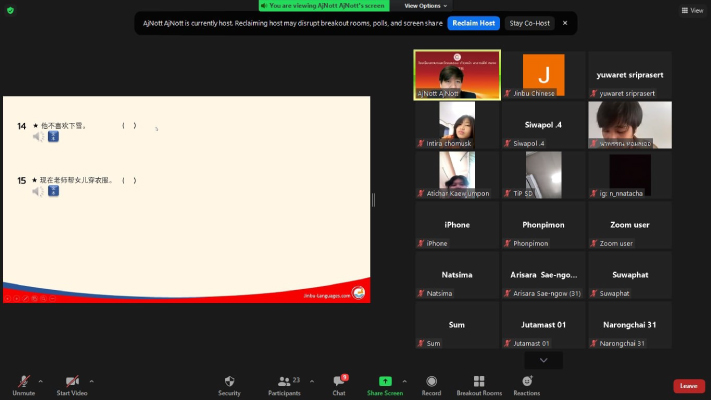Expand video options arrow beside Start Video
Screen dimensions: 711x400
pyautogui.click(x=92, y=380)
